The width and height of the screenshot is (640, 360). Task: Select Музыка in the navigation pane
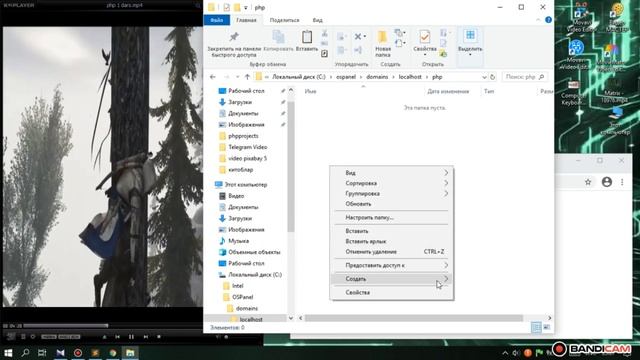click(x=238, y=241)
